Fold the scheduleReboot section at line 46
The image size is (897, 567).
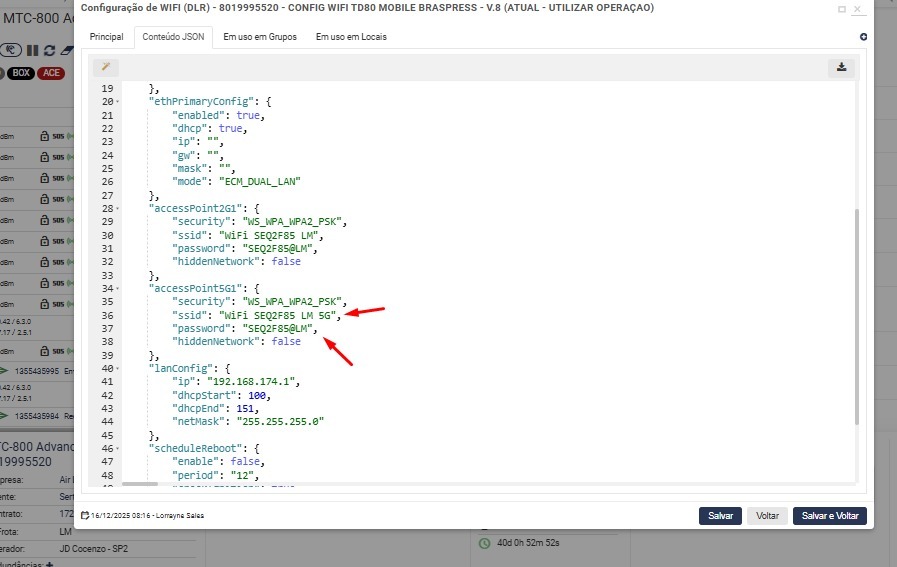(x=118, y=448)
